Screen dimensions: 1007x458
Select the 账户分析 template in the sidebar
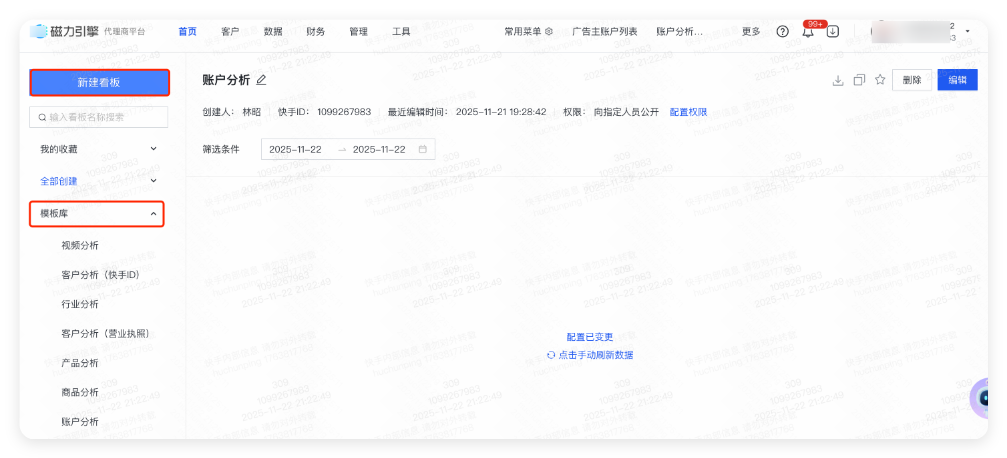click(80, 422)
